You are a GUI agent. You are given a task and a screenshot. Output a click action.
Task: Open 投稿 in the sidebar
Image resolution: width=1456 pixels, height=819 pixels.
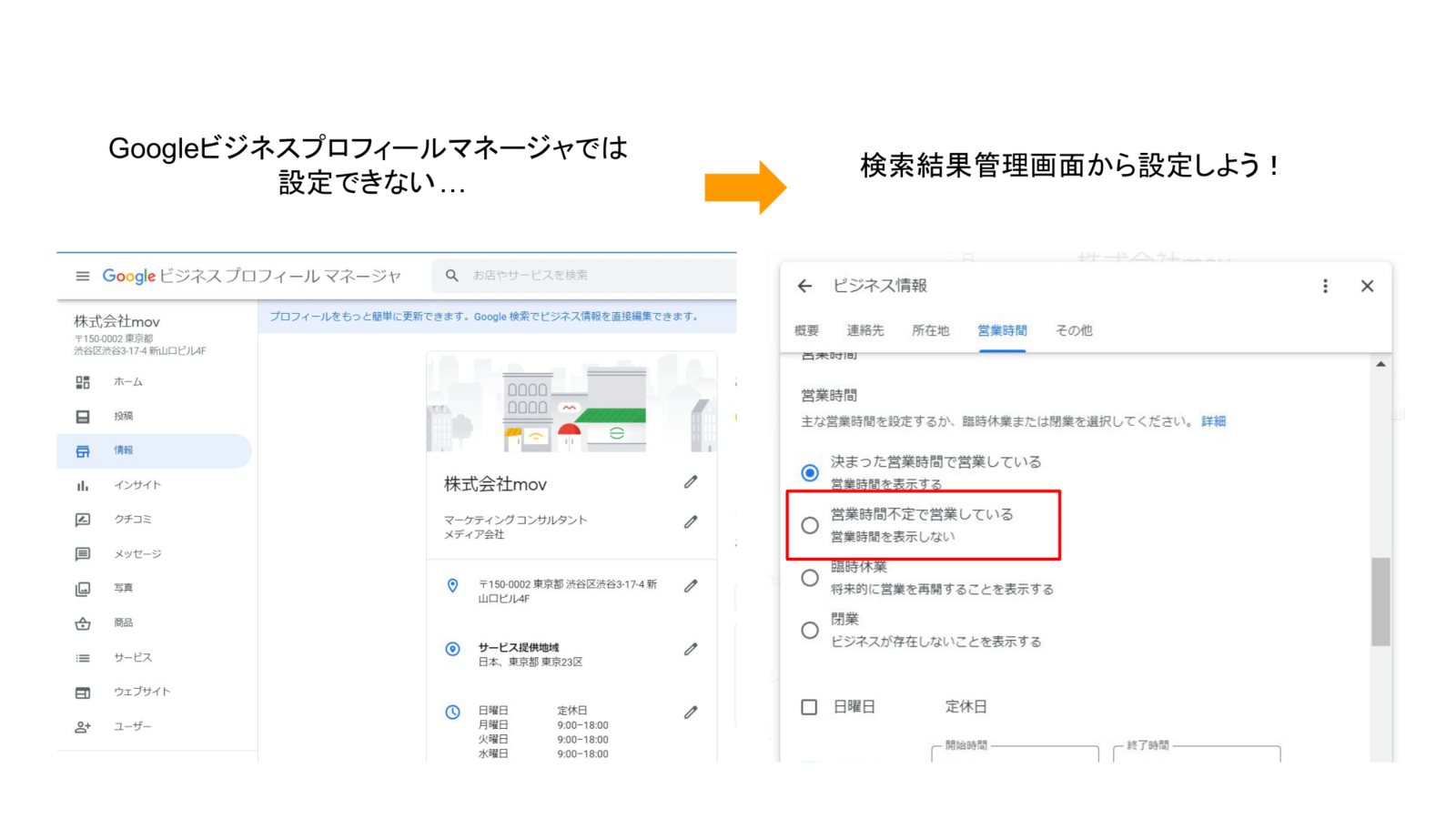[124, 417]
